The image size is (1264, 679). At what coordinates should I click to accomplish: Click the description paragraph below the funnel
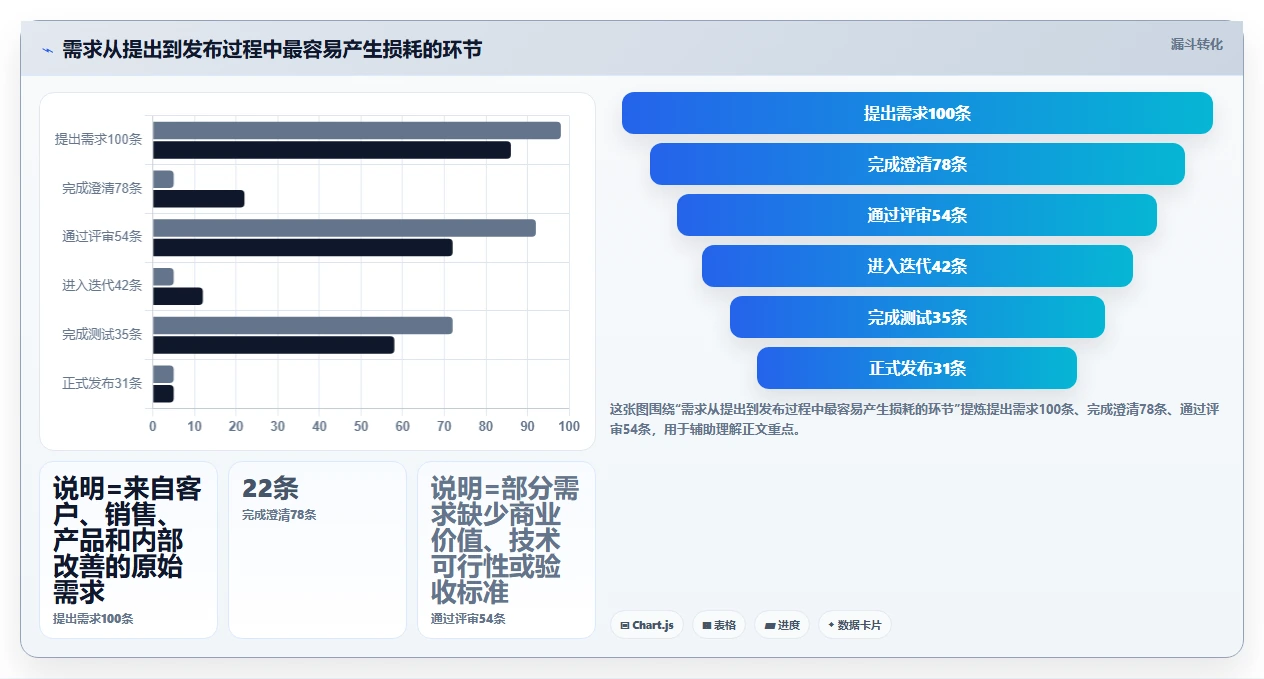tap(917, 419)
